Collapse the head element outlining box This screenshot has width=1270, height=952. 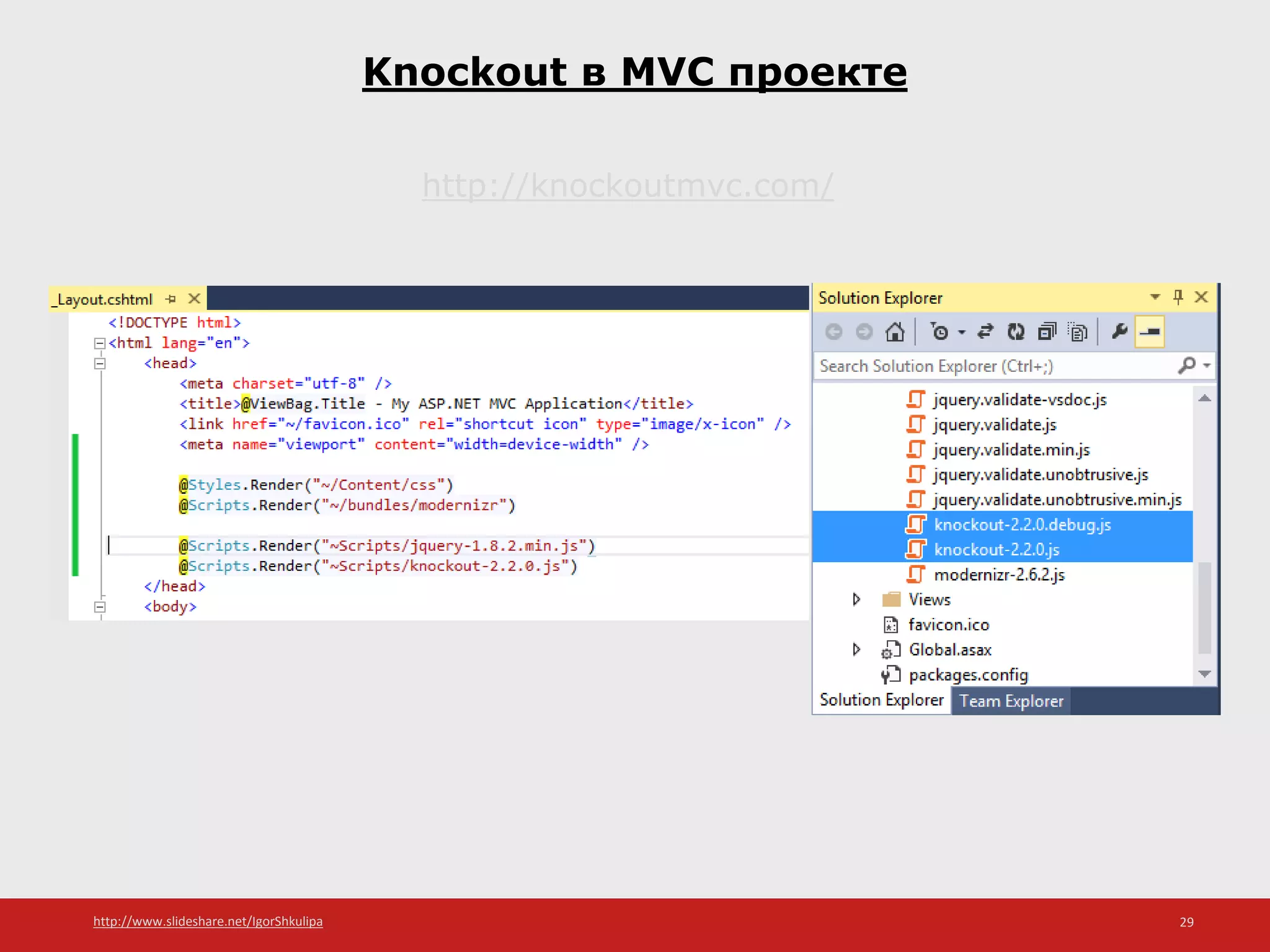pos(99,364)
